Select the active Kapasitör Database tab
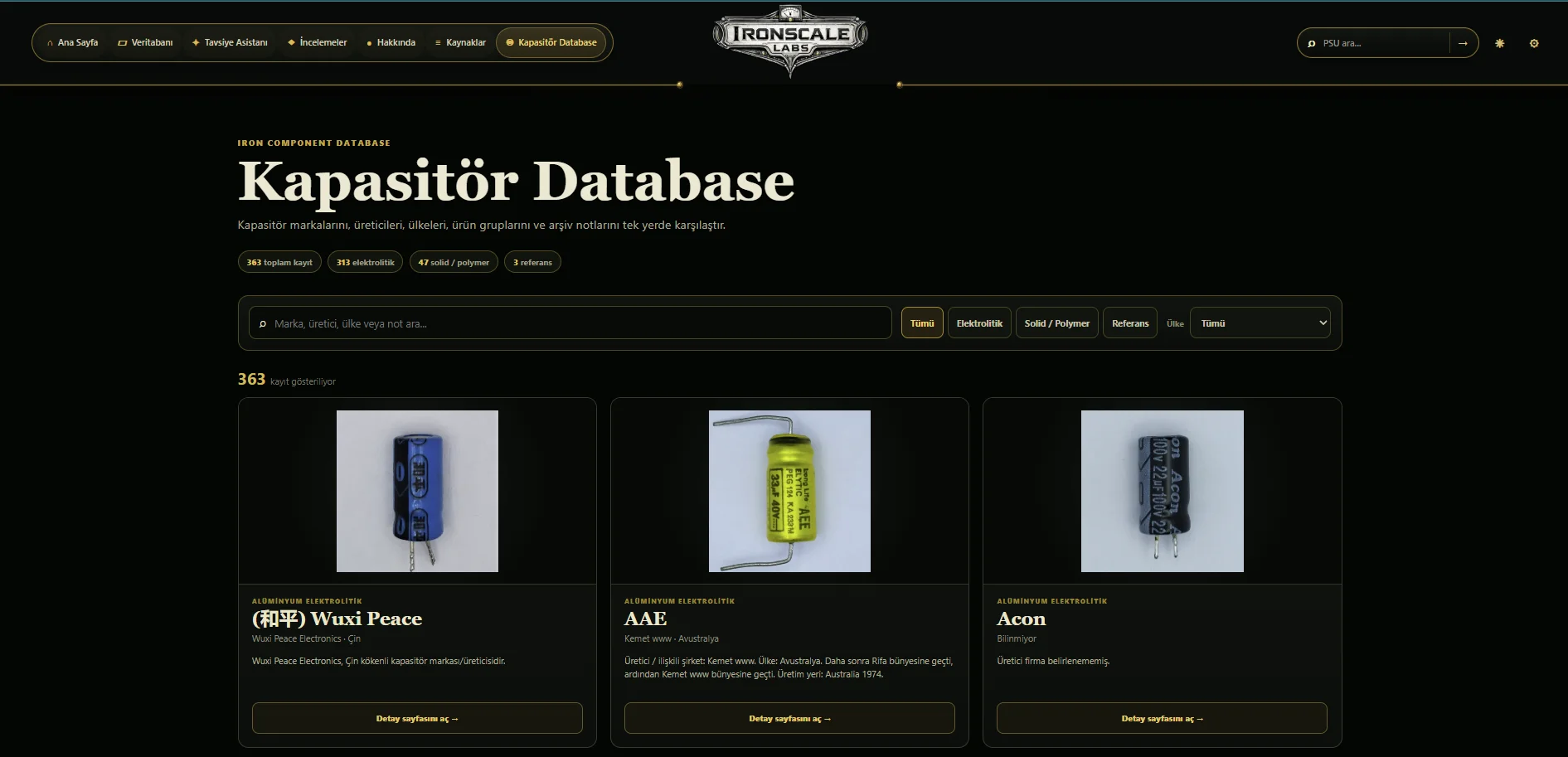The height and width of the screenshot is (757, 1568). [551, 42]
